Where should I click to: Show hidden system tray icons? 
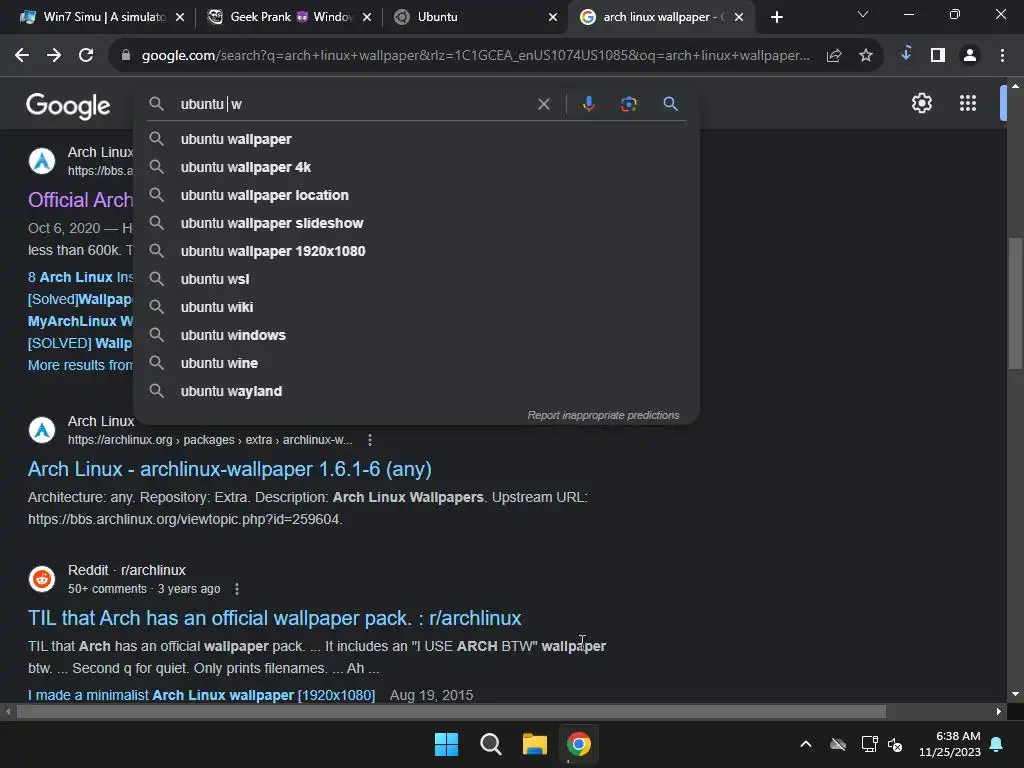tap(806, 744)
